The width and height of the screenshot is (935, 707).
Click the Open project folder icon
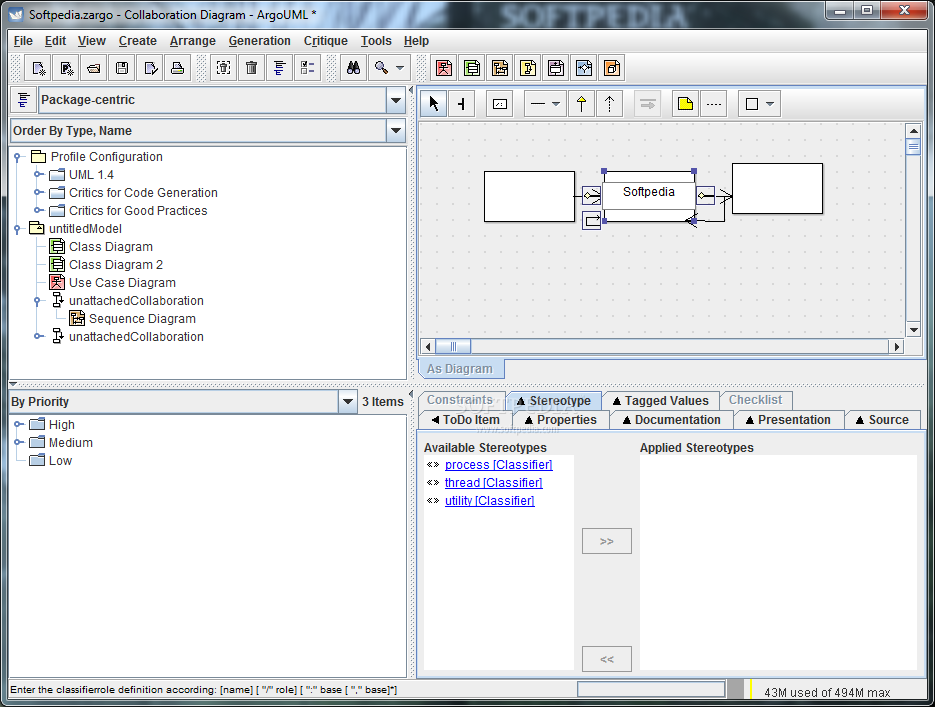pos(94,68)
